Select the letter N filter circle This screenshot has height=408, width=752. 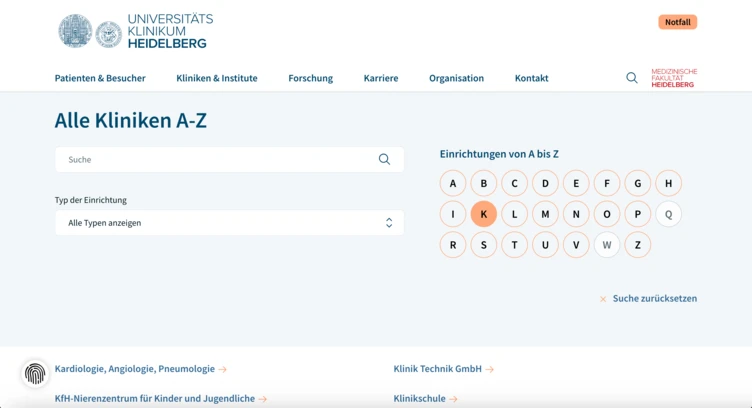pos(576,214)
